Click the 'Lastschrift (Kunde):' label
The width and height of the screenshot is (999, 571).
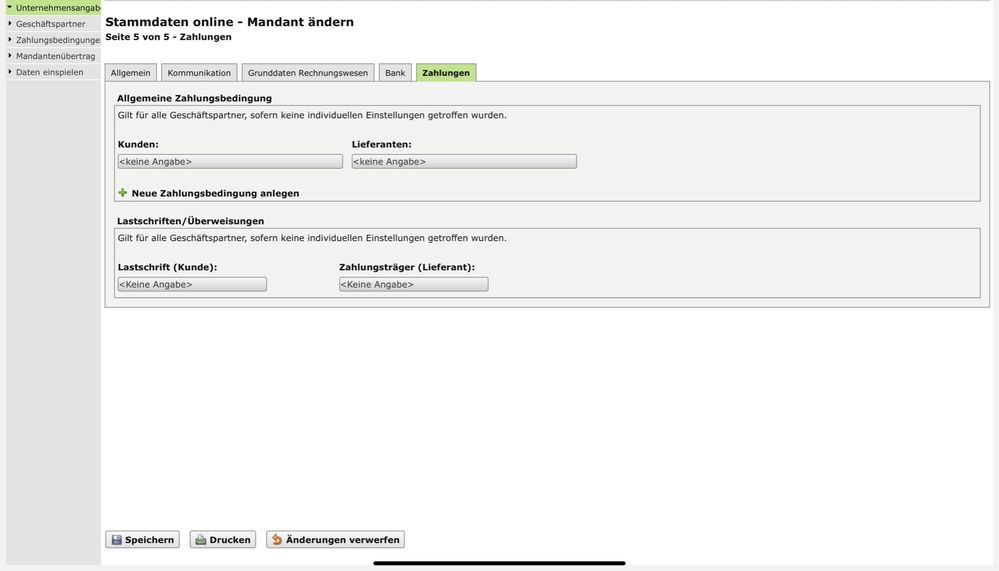(168, 267)
